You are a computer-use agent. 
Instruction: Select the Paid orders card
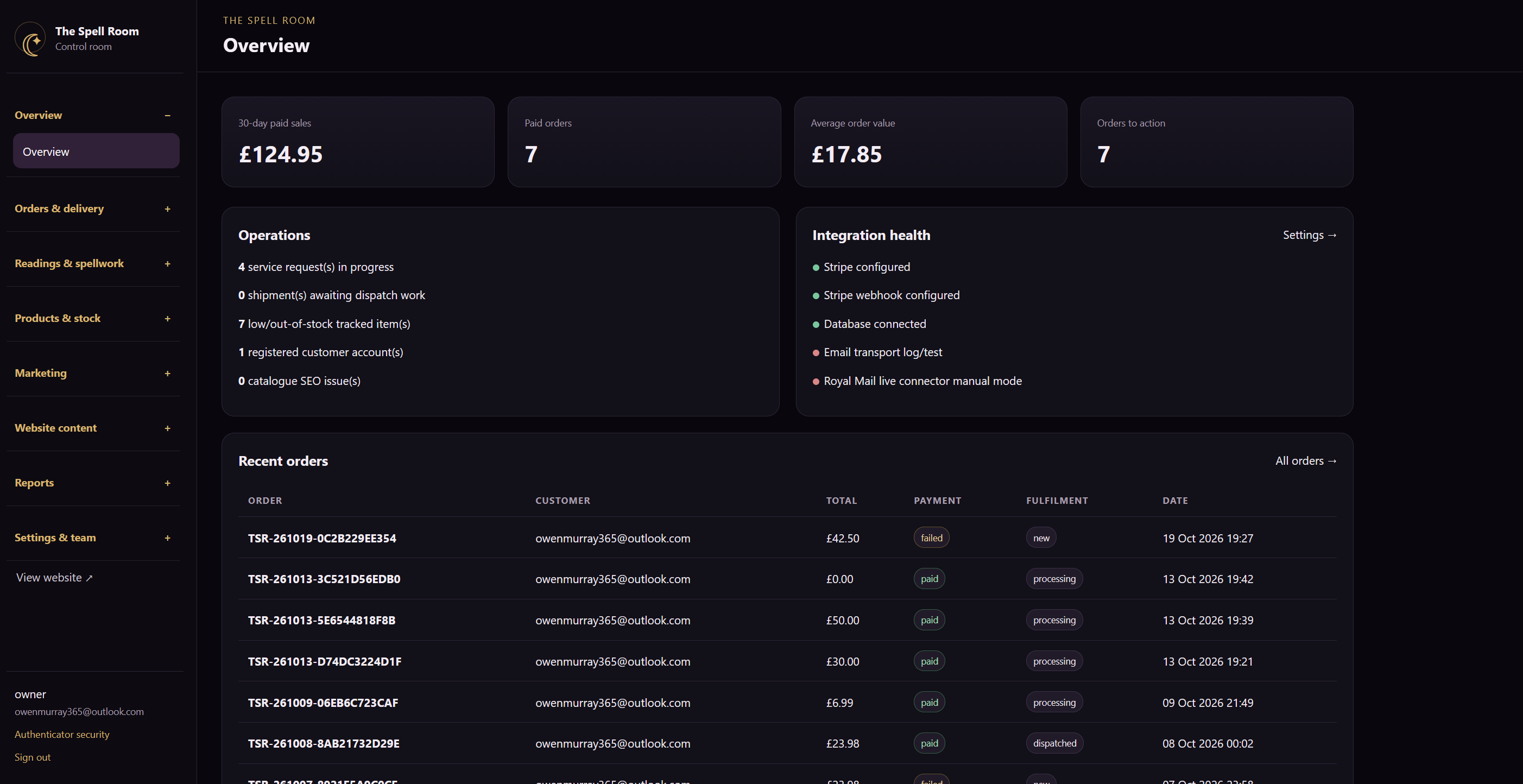coord(644,142)
